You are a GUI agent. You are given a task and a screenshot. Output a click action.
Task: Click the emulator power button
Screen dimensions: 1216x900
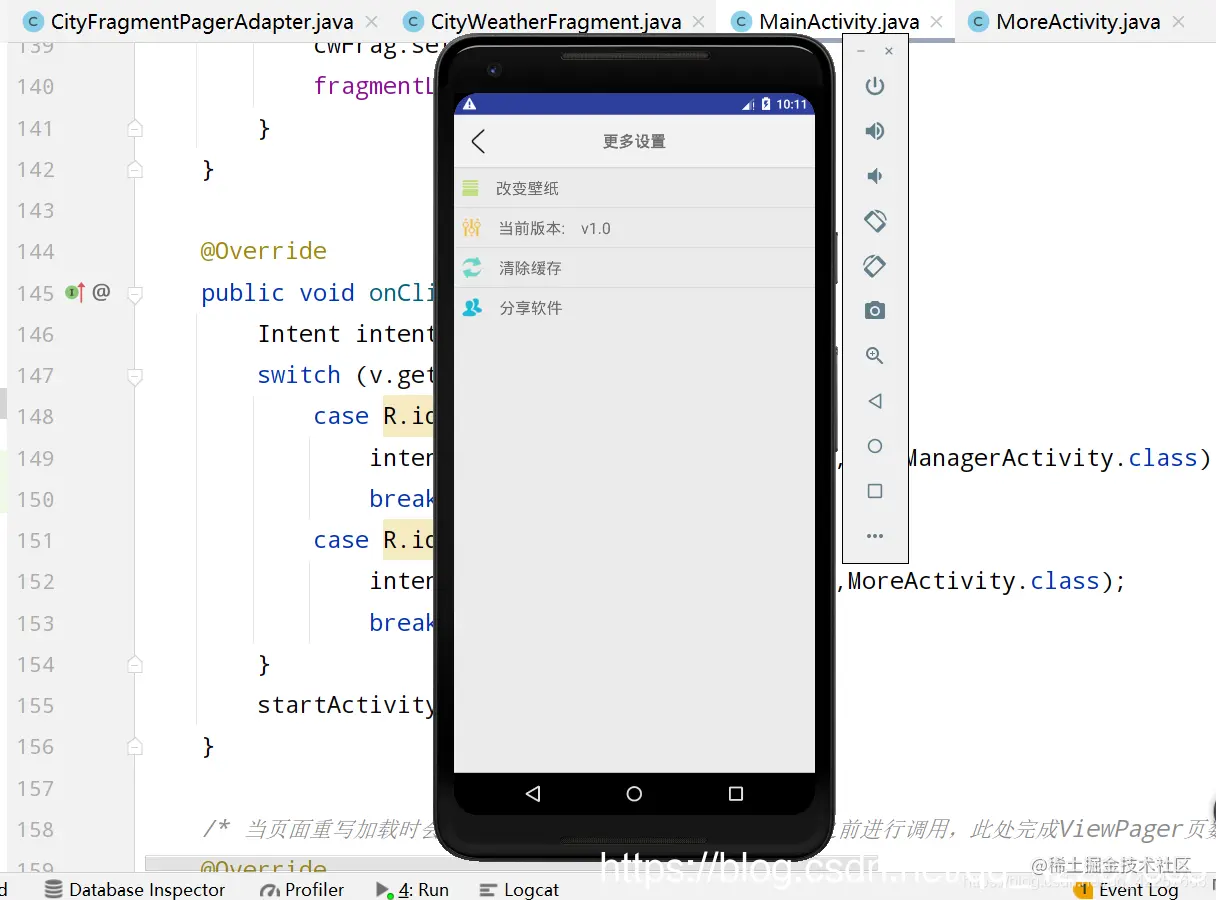(x=875, y=86)
